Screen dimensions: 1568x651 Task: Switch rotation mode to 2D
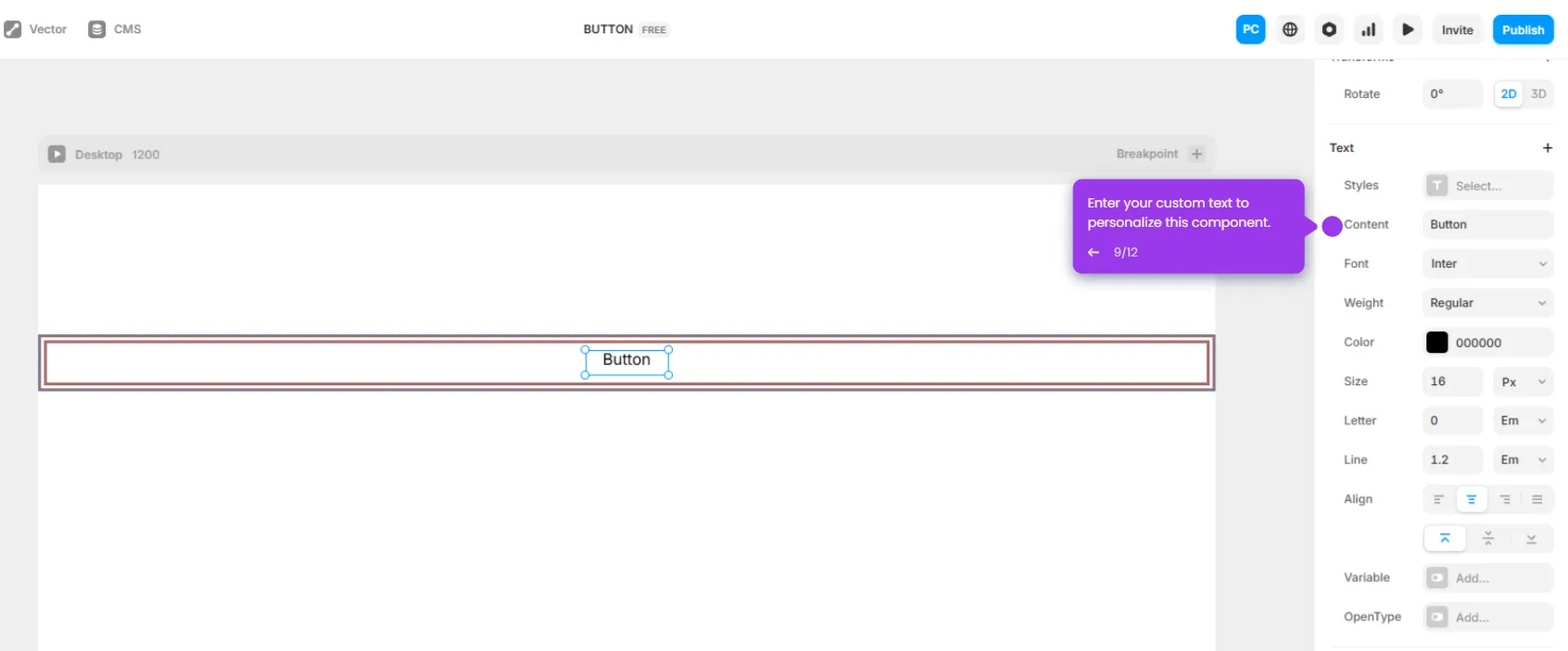coord(1509,94)
